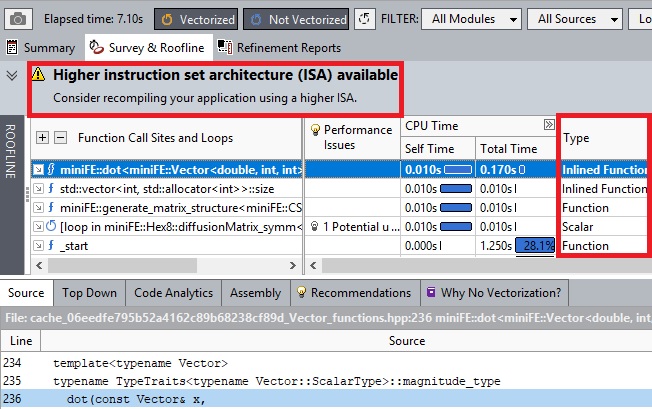Toggle the Not Vectorized filter

pos(296,18)
